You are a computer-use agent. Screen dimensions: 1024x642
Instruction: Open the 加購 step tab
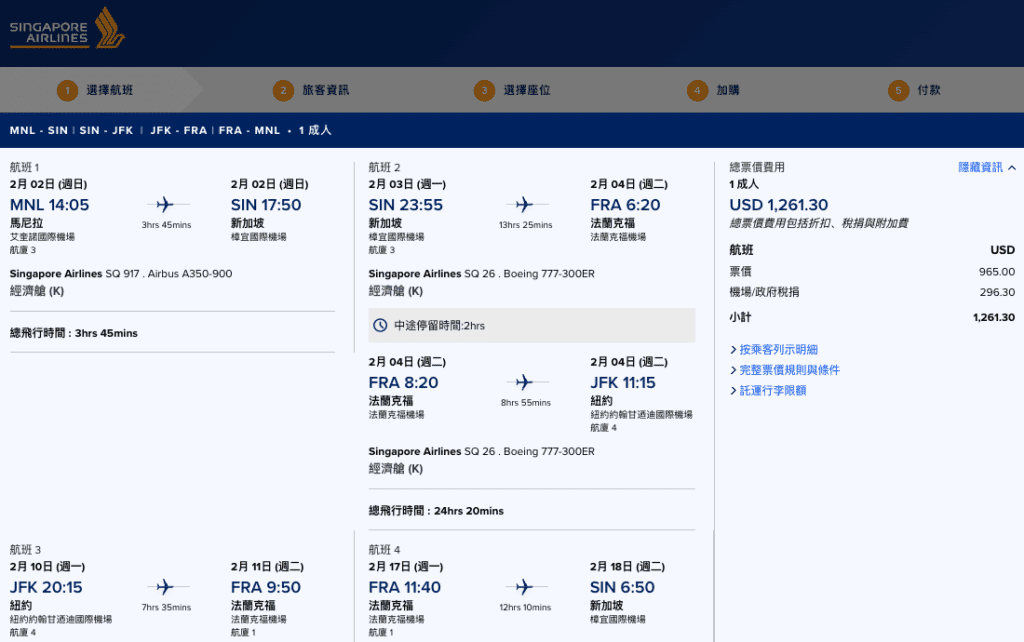click(x=728, y=90)
